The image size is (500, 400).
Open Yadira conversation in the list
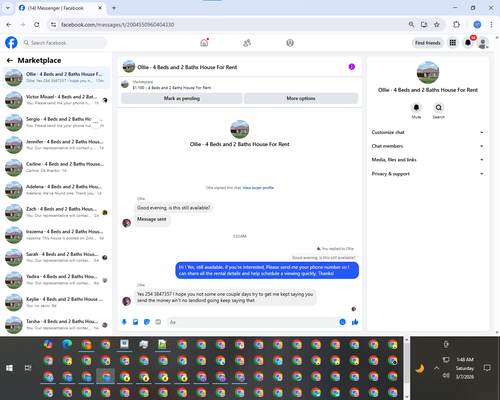(x=56, y=280)
